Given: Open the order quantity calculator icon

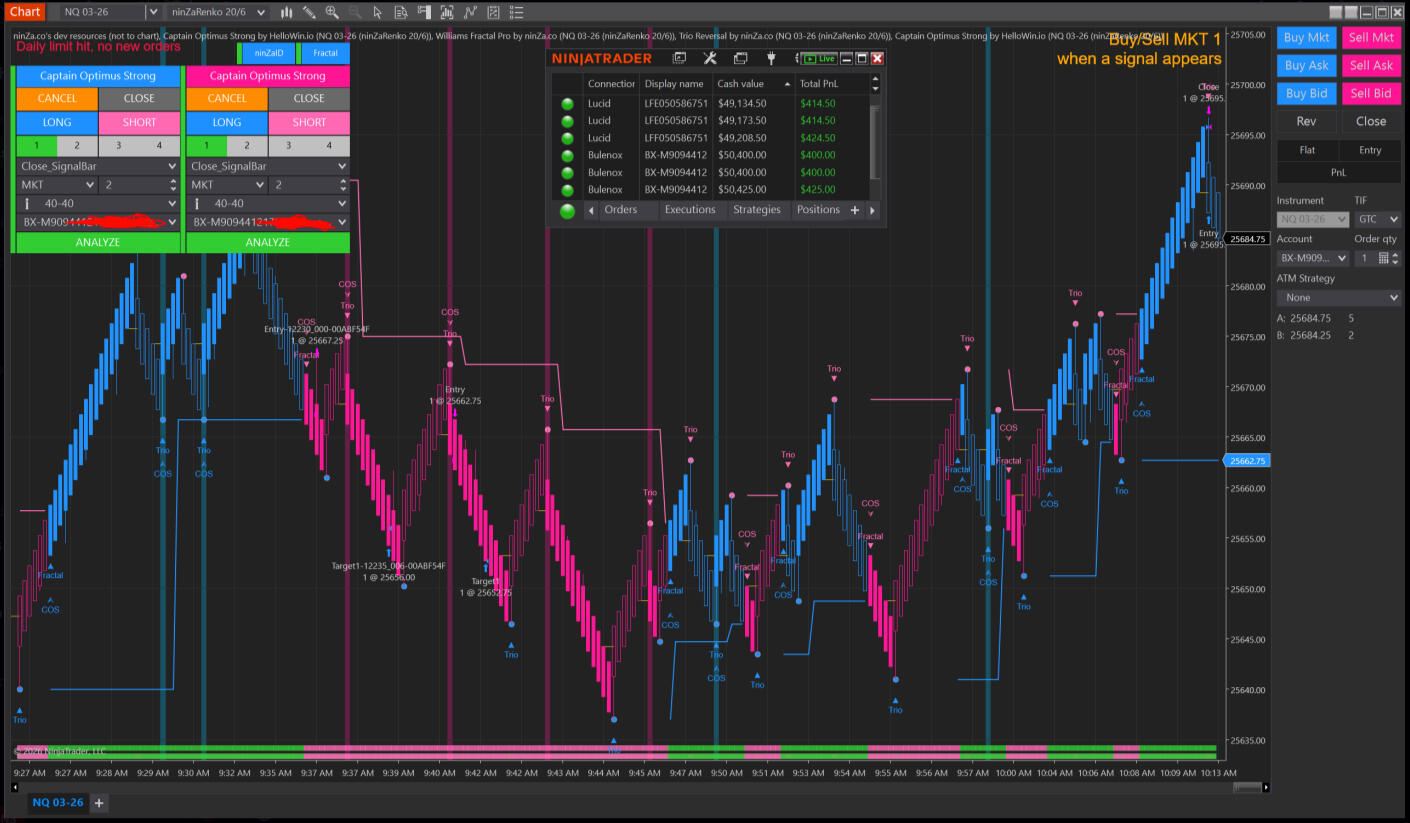Looking at the screenshot, I should pyautogui.click(x=1383, y=258).
